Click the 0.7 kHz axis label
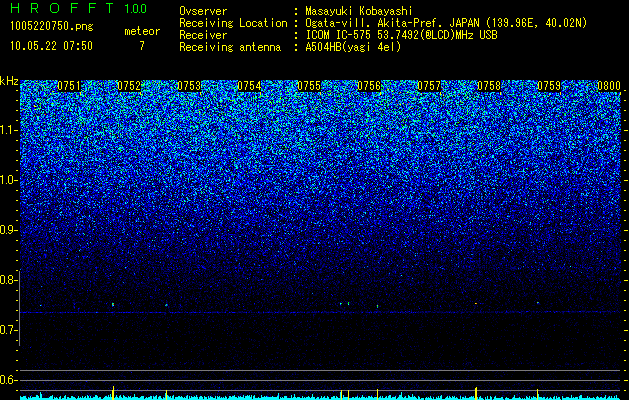 9,330
